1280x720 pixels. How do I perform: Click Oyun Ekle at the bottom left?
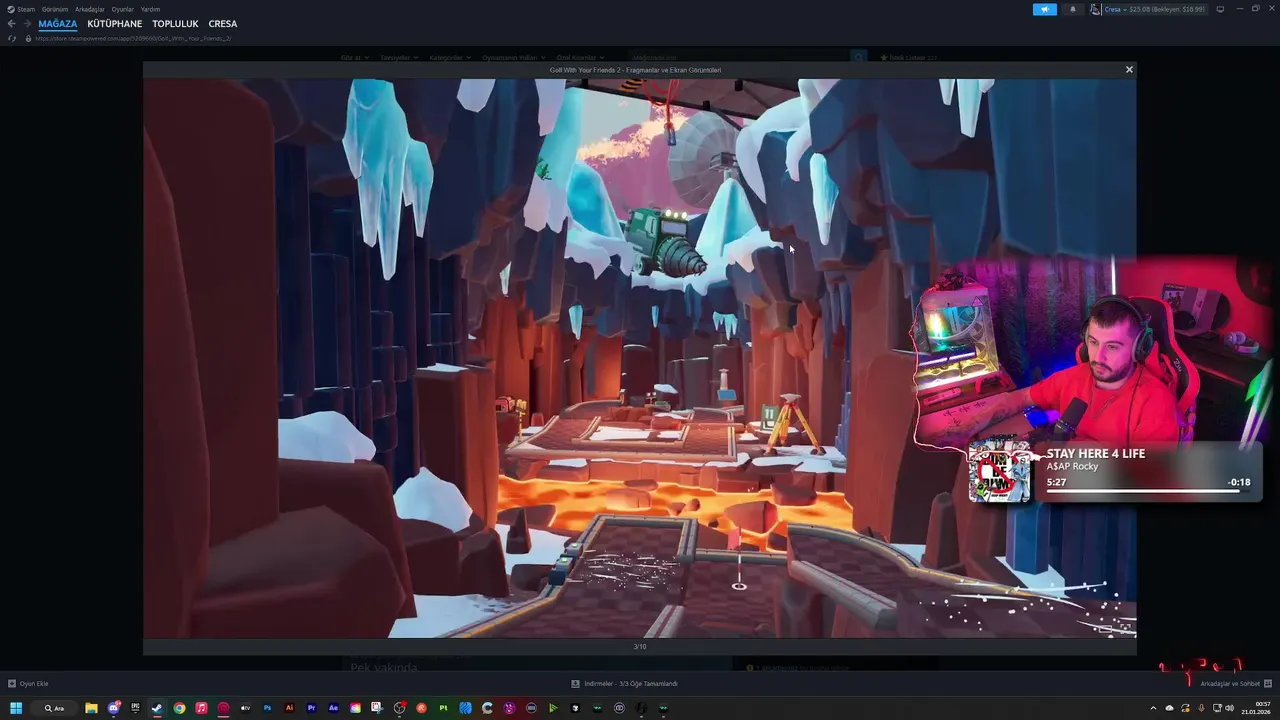(x=29, y=684)
